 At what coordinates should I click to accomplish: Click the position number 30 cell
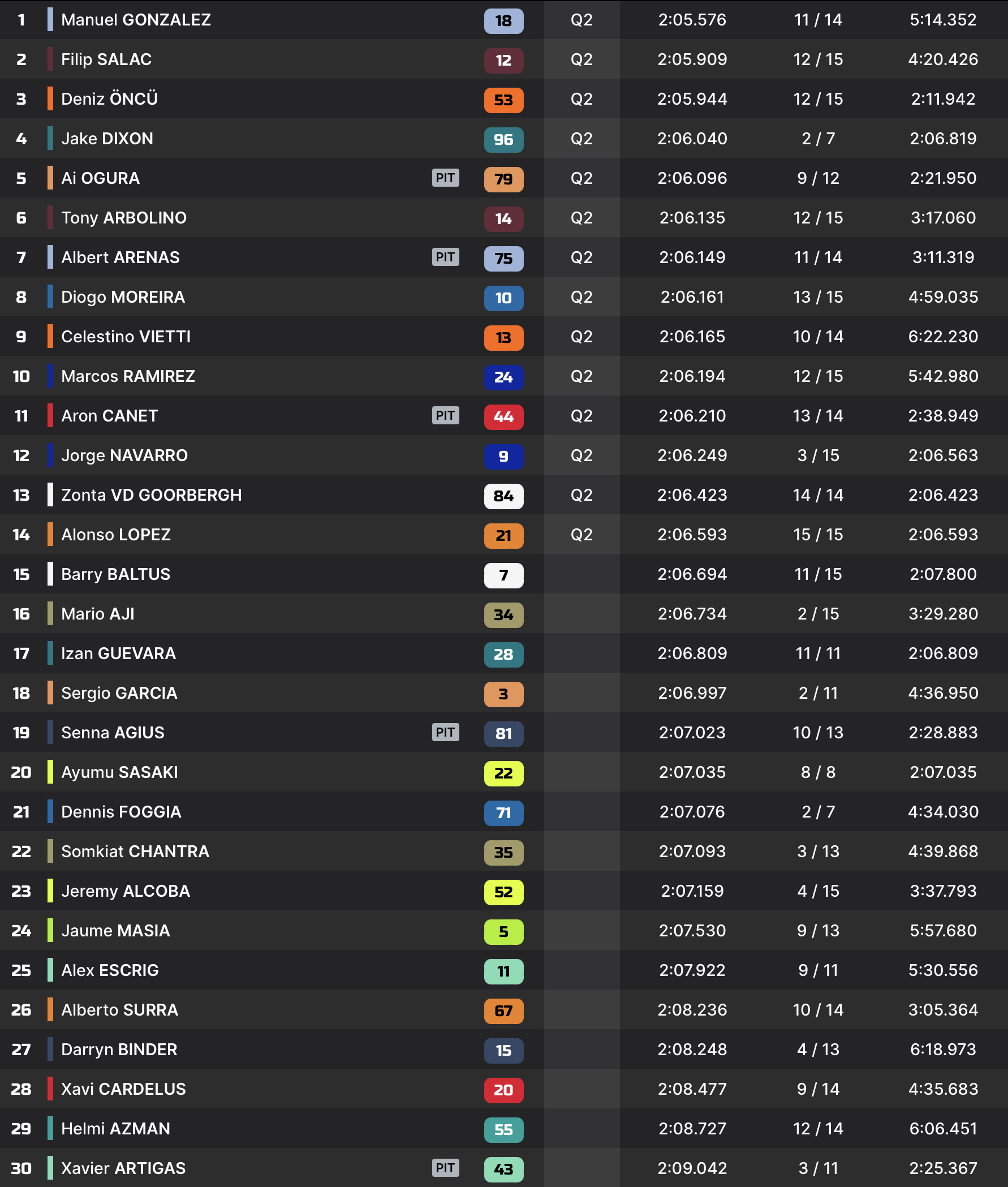21,1168
